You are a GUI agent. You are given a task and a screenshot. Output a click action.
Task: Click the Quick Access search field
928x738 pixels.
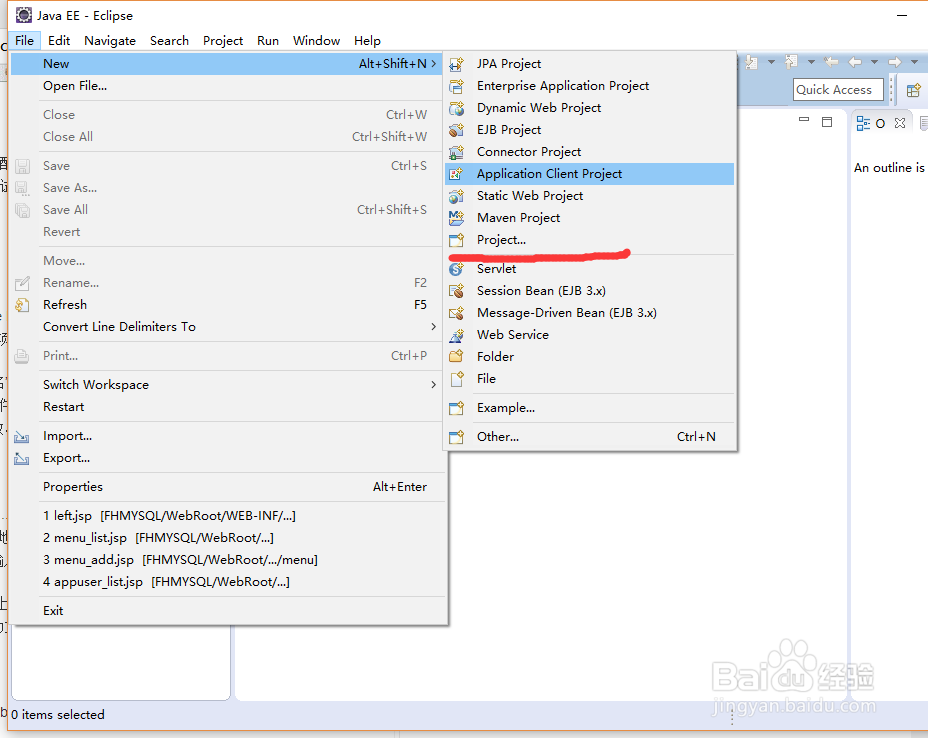pos(838,90)
